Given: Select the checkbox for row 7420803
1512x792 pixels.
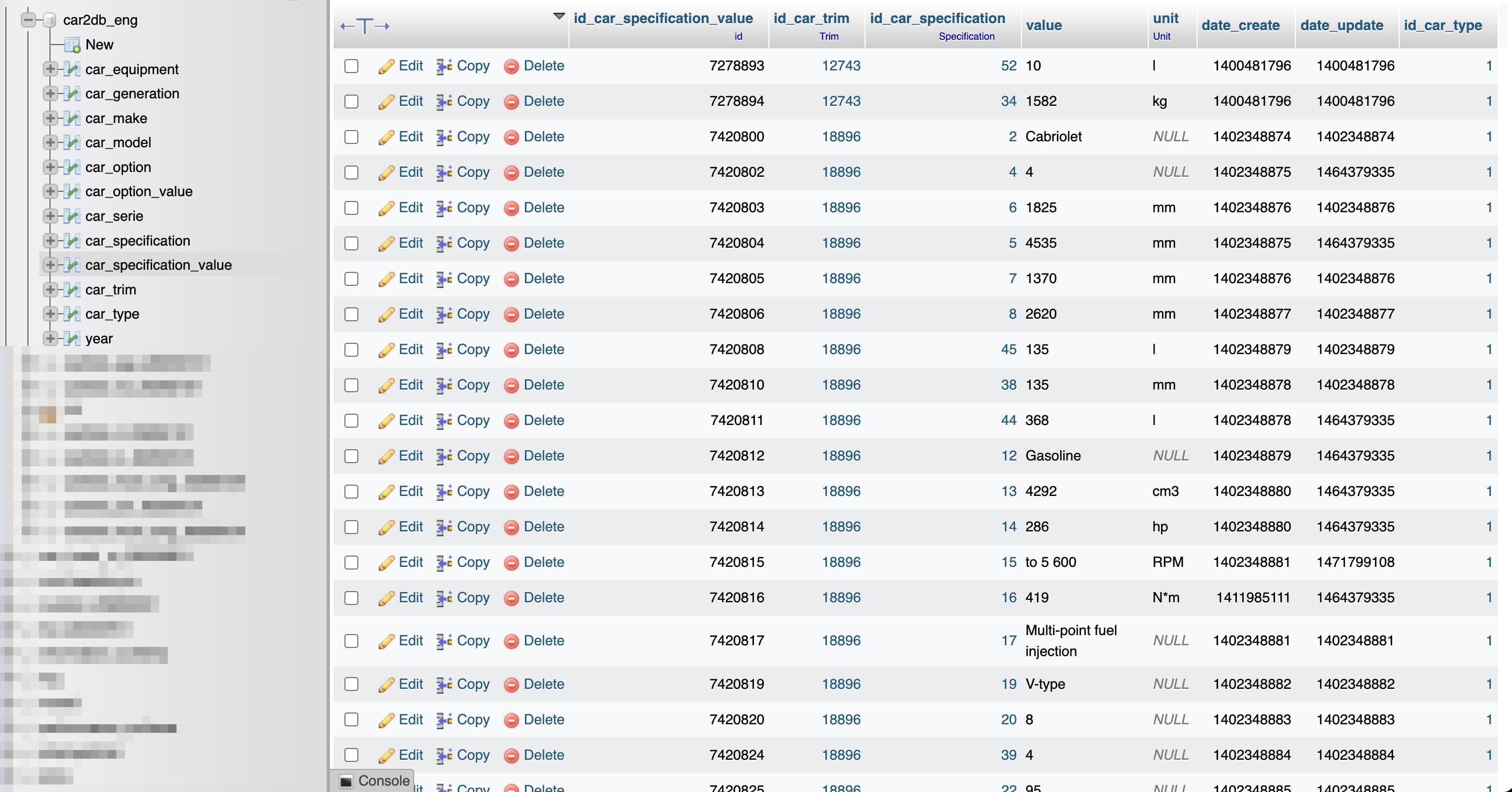Looking at the screenshot, I should [351, 208].
